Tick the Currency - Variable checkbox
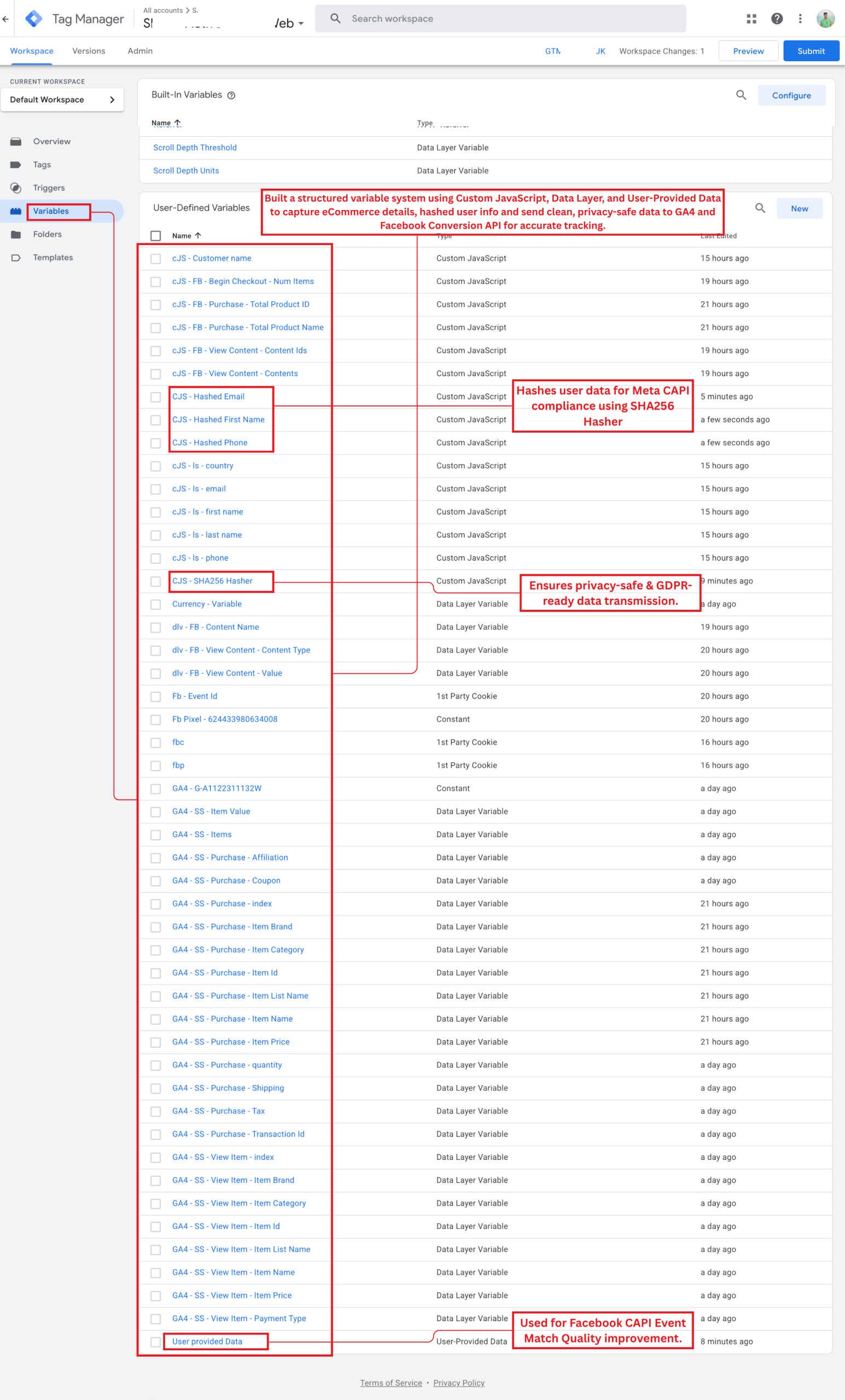The width and height of the screenshot is (845, 1400). pyautogui.click(x=156, y=604)
